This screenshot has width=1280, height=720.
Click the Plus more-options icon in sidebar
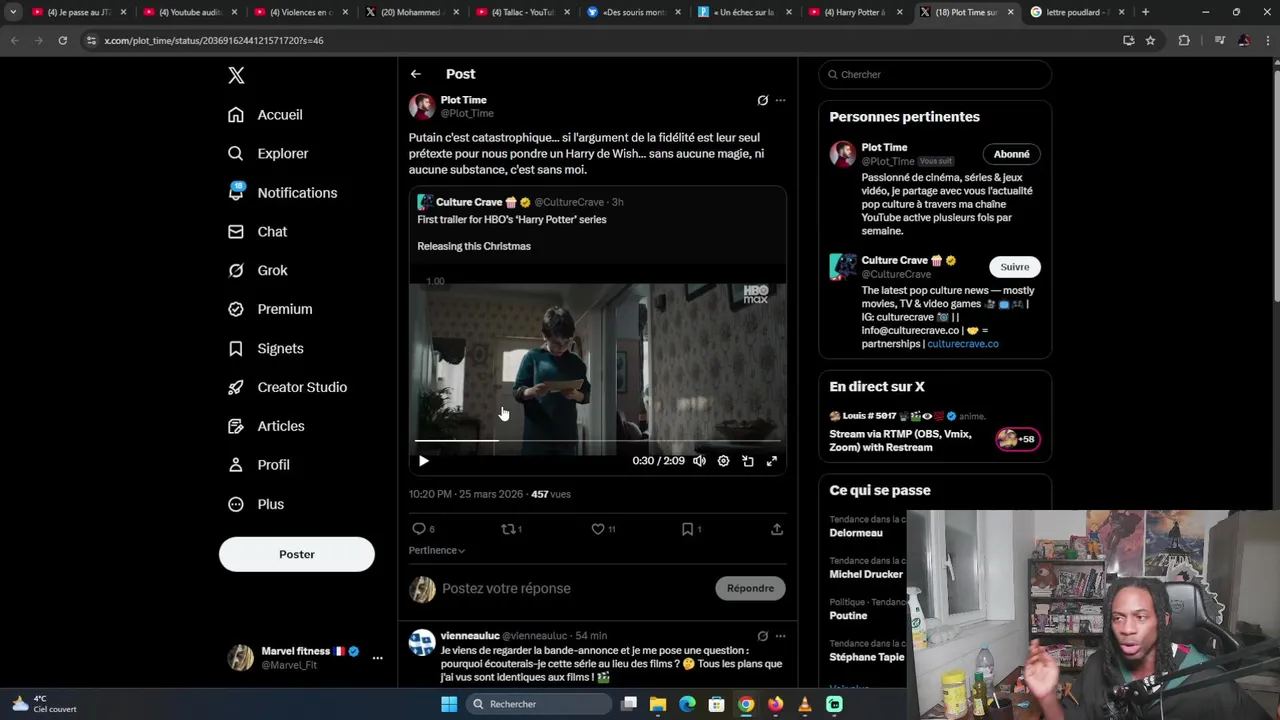coord(236,505)
